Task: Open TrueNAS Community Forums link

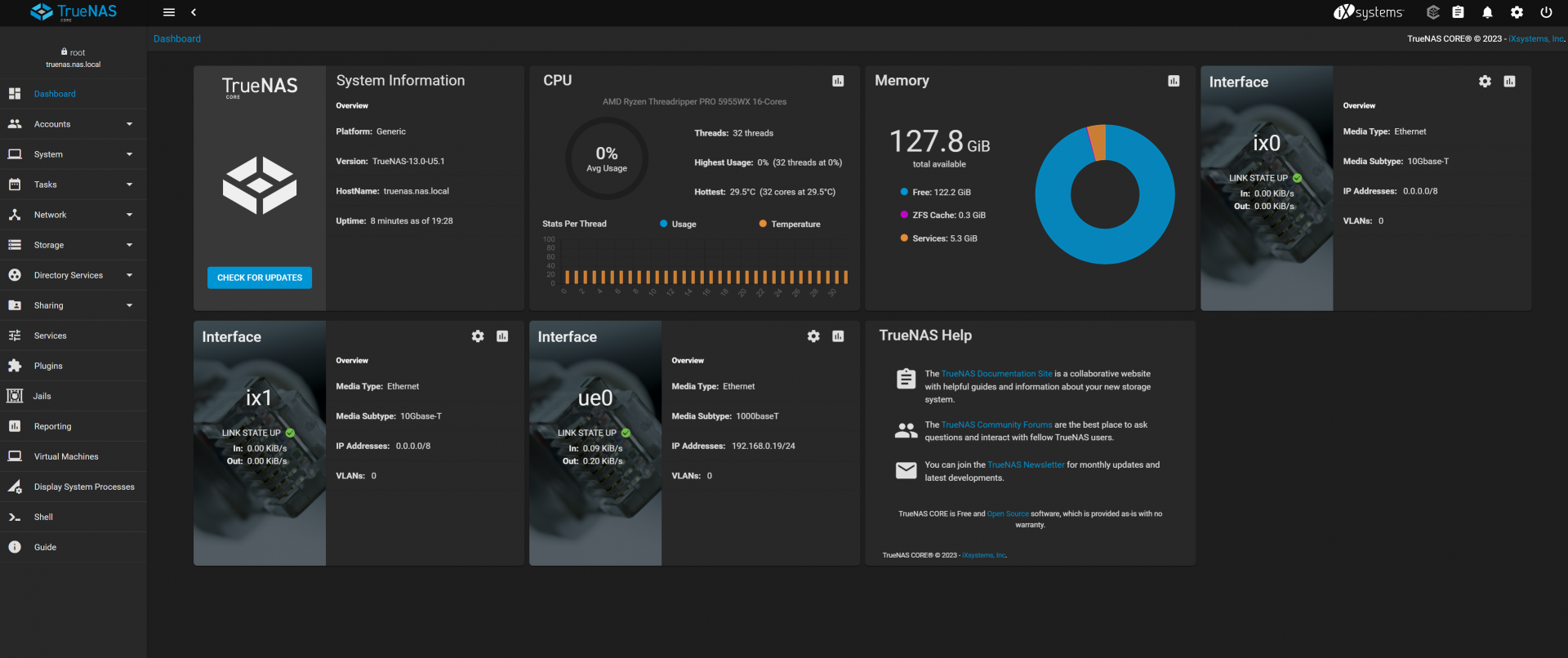Action: (x=997, y=425)
